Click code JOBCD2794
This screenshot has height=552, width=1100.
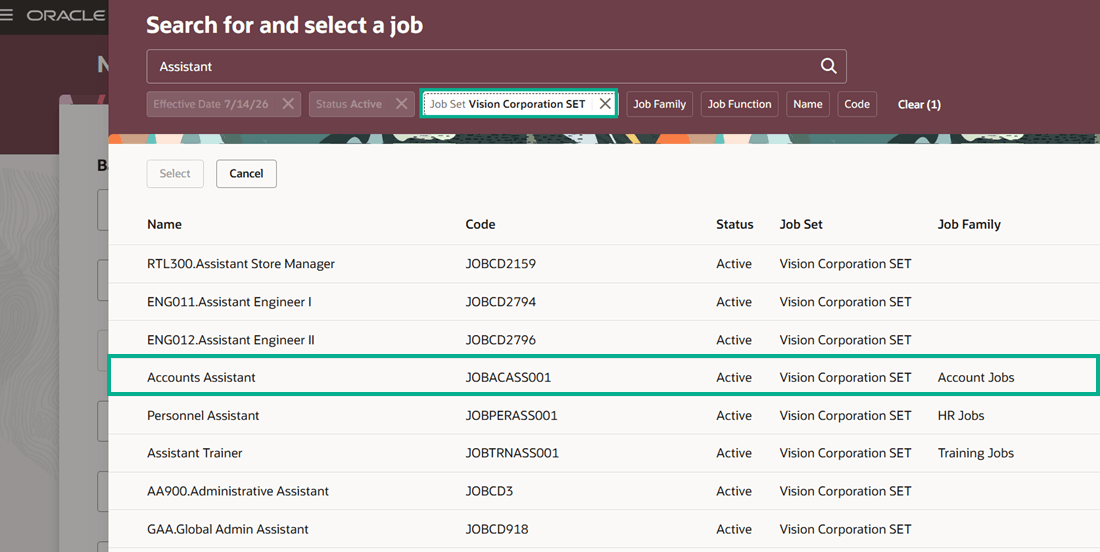(x=500, y=302)
